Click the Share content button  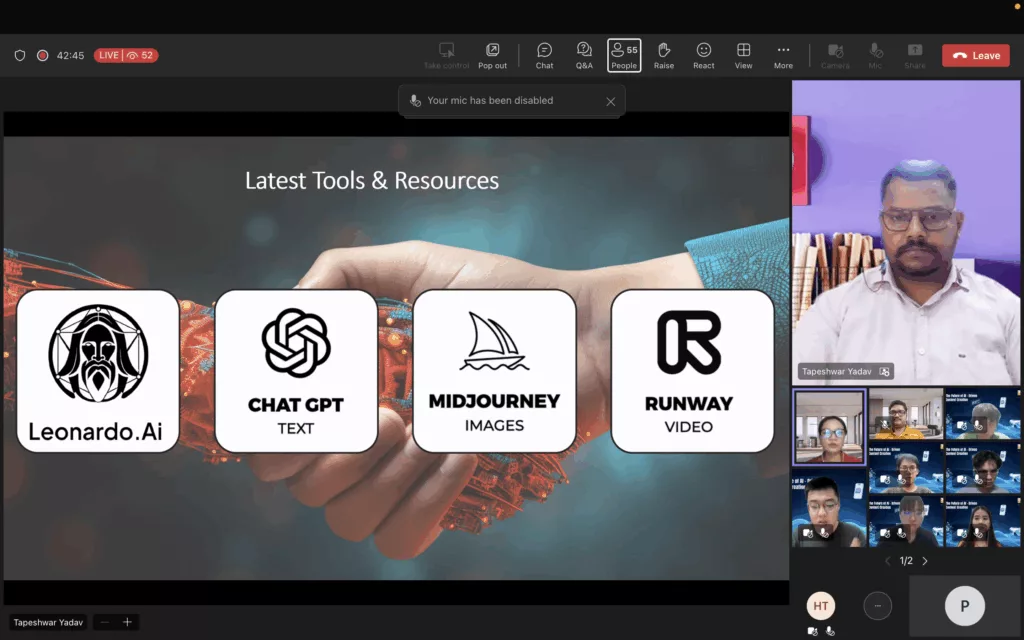click(914, 56)
